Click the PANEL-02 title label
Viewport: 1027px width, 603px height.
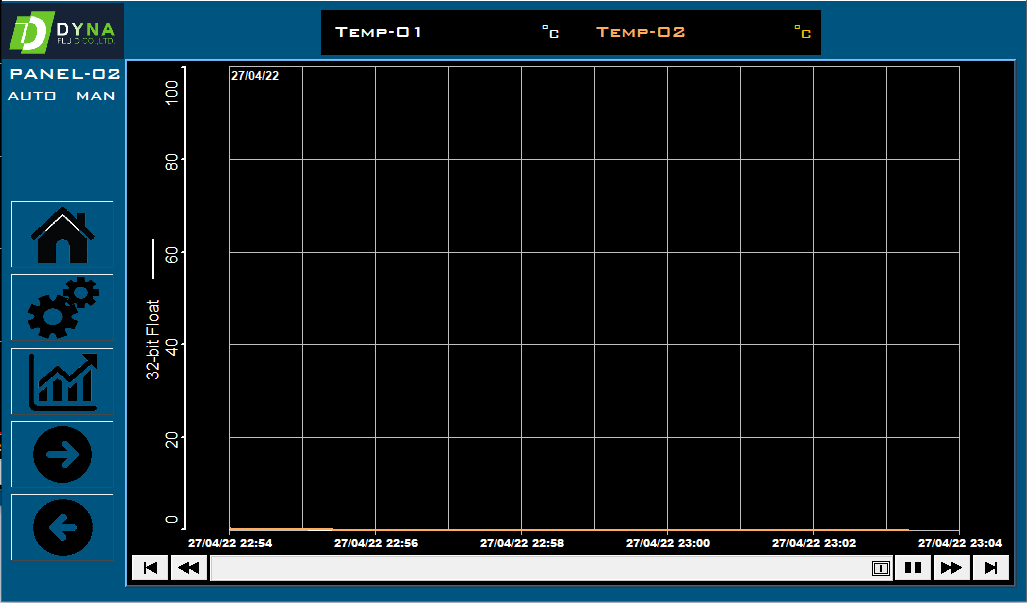point(65,74)
